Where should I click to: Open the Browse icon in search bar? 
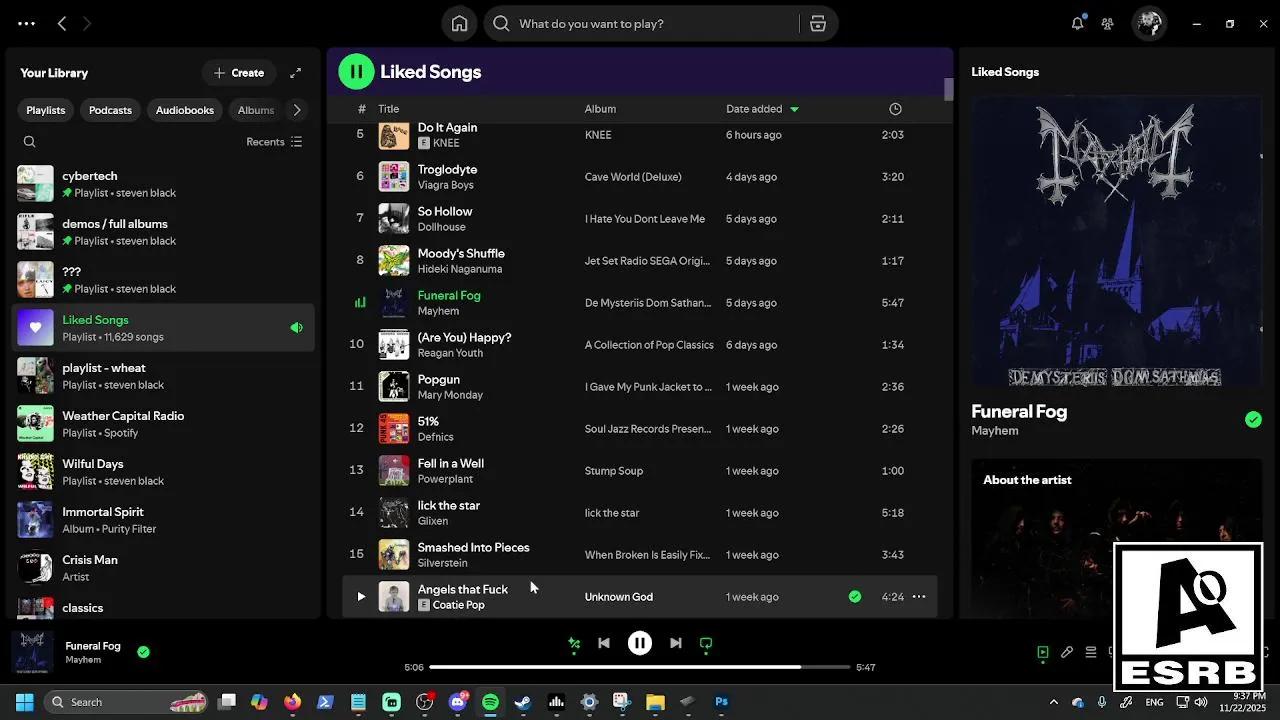[x=818, y=24]
